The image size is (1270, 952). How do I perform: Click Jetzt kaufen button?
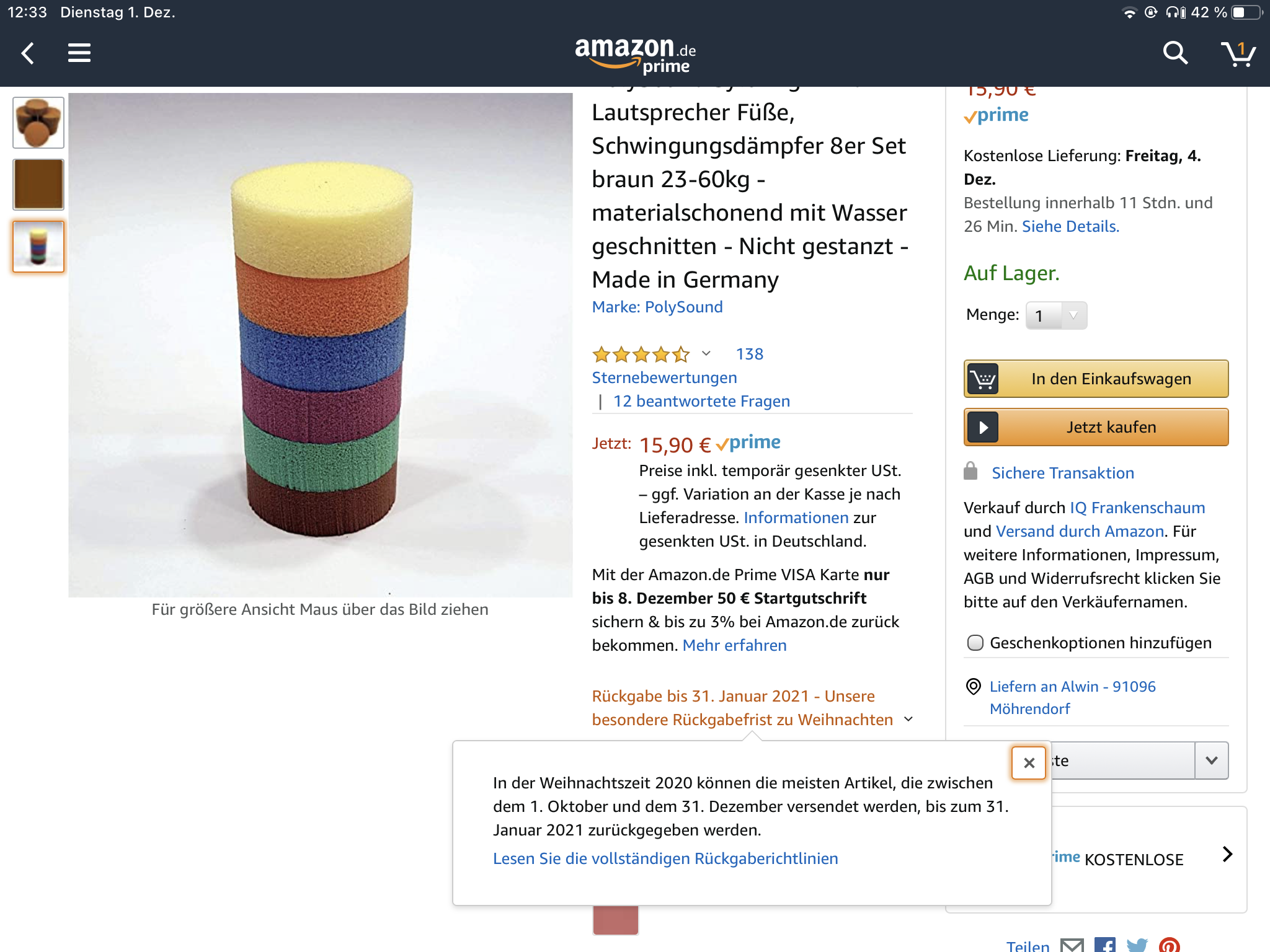click(x=1096, y=427)
